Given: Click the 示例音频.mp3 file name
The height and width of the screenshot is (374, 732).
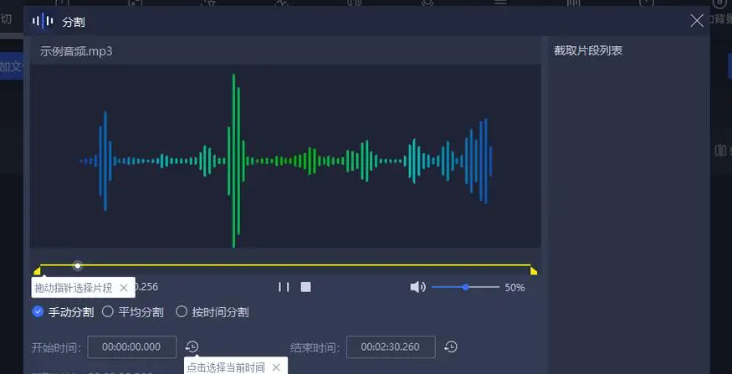Looking at the screenshot, I should [x=76, y=51].
